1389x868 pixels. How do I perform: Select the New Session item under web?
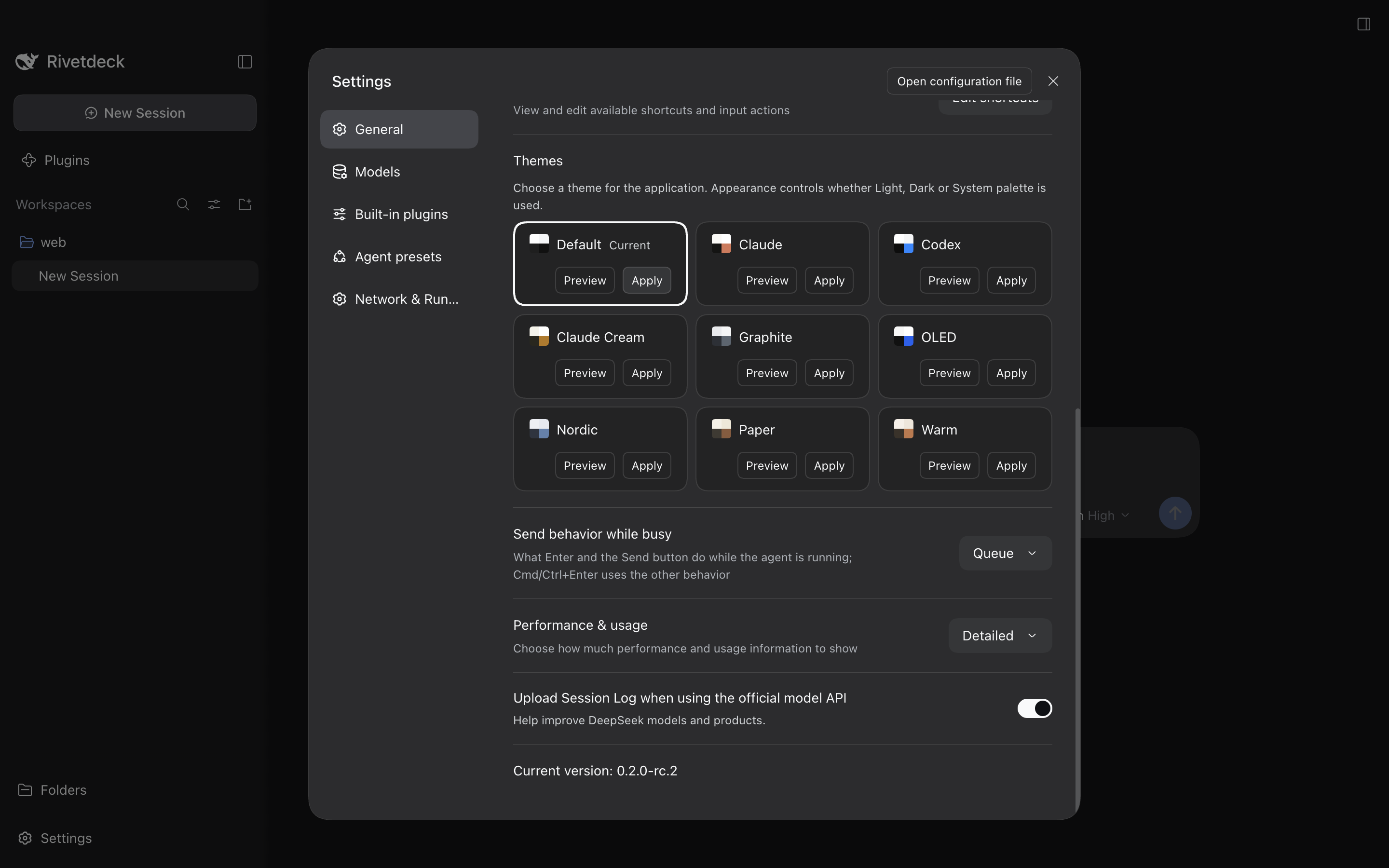[135, 276]
